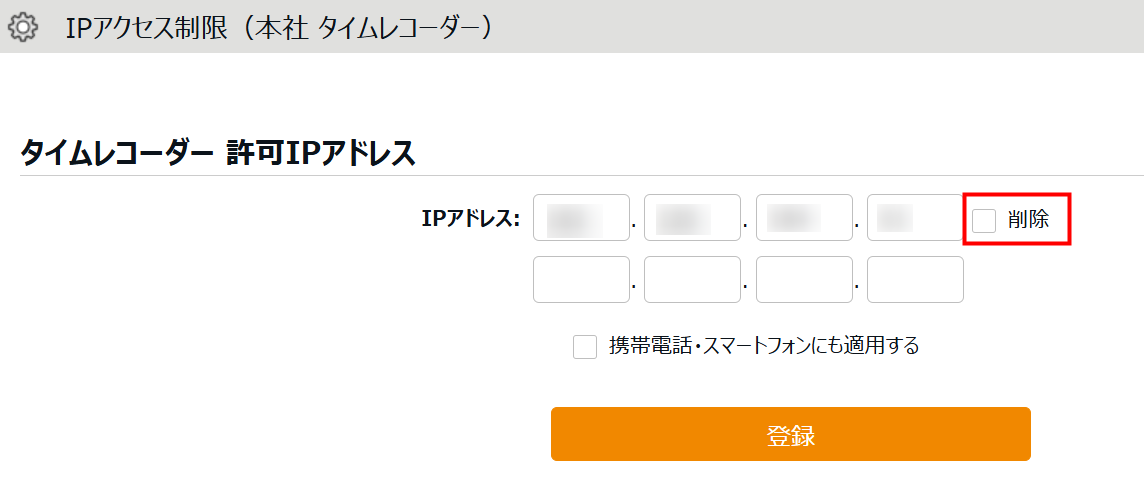Focus fourth octet field of registered IP
The image size is (1144, 500).
coord(914,218)
